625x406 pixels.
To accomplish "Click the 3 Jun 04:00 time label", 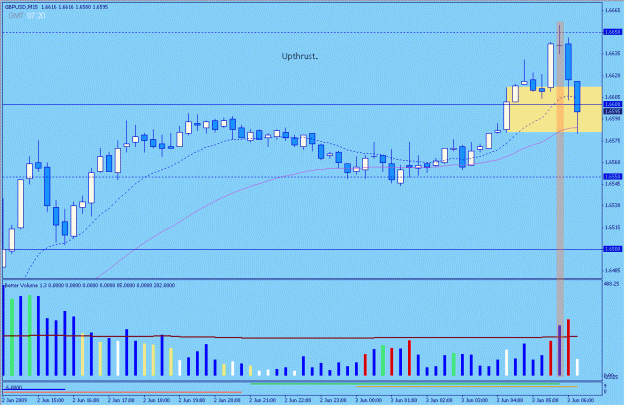I will click(x=510, y=400).
